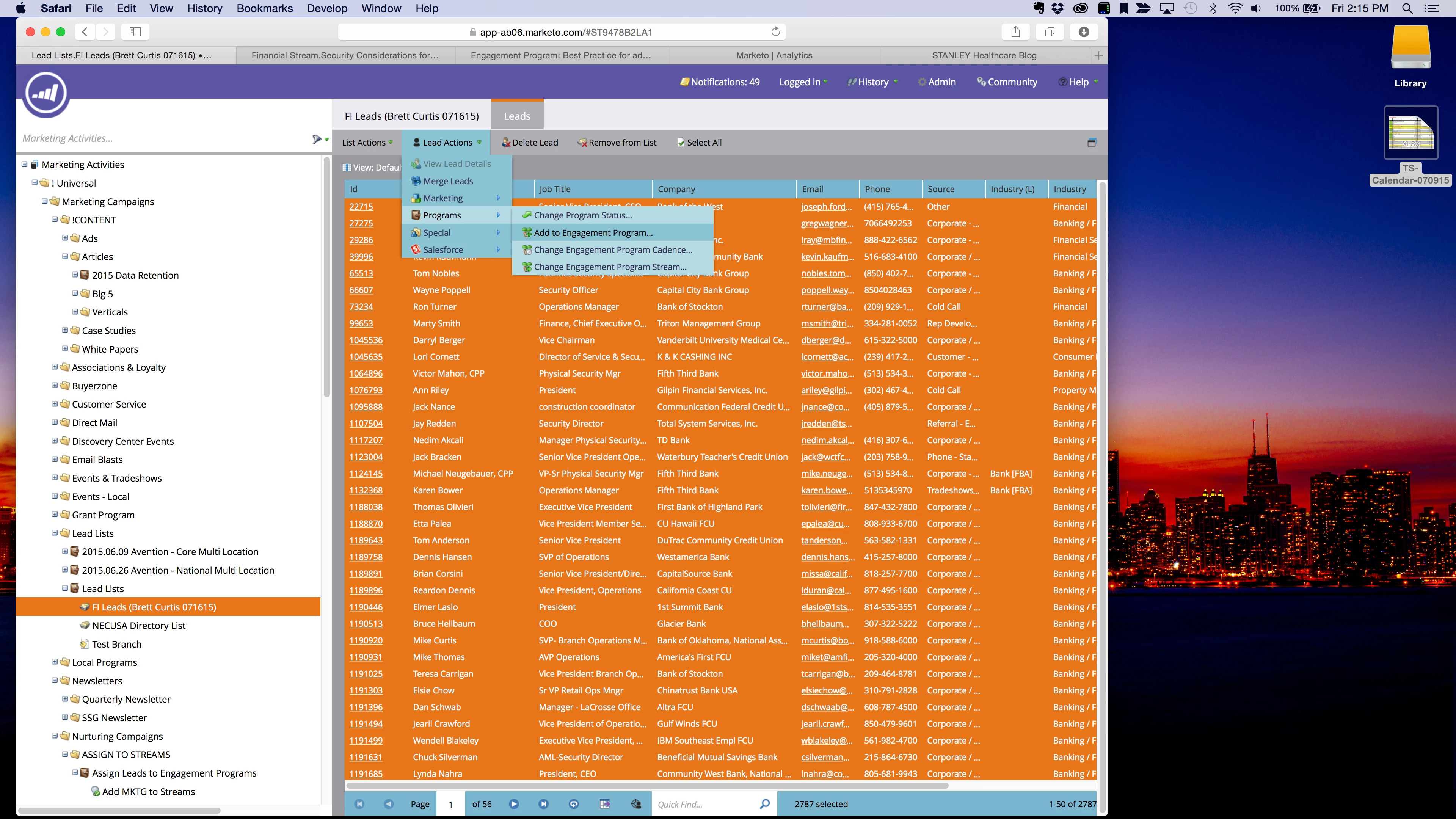Expand the Associations & Loyalty folder
Viewport: 1456px width, 819px height.
point(55,367)
